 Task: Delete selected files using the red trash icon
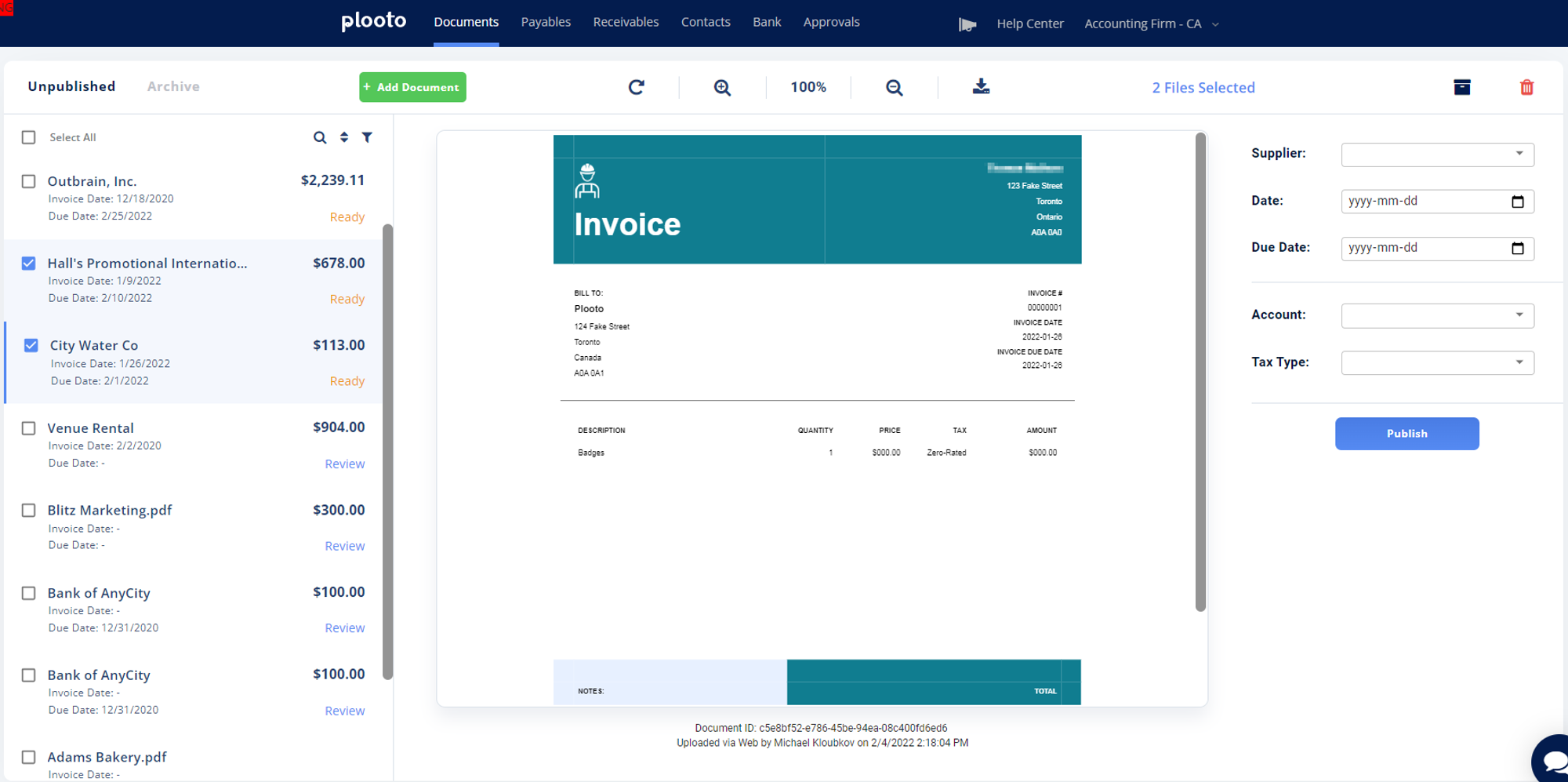click(1526, 87)
